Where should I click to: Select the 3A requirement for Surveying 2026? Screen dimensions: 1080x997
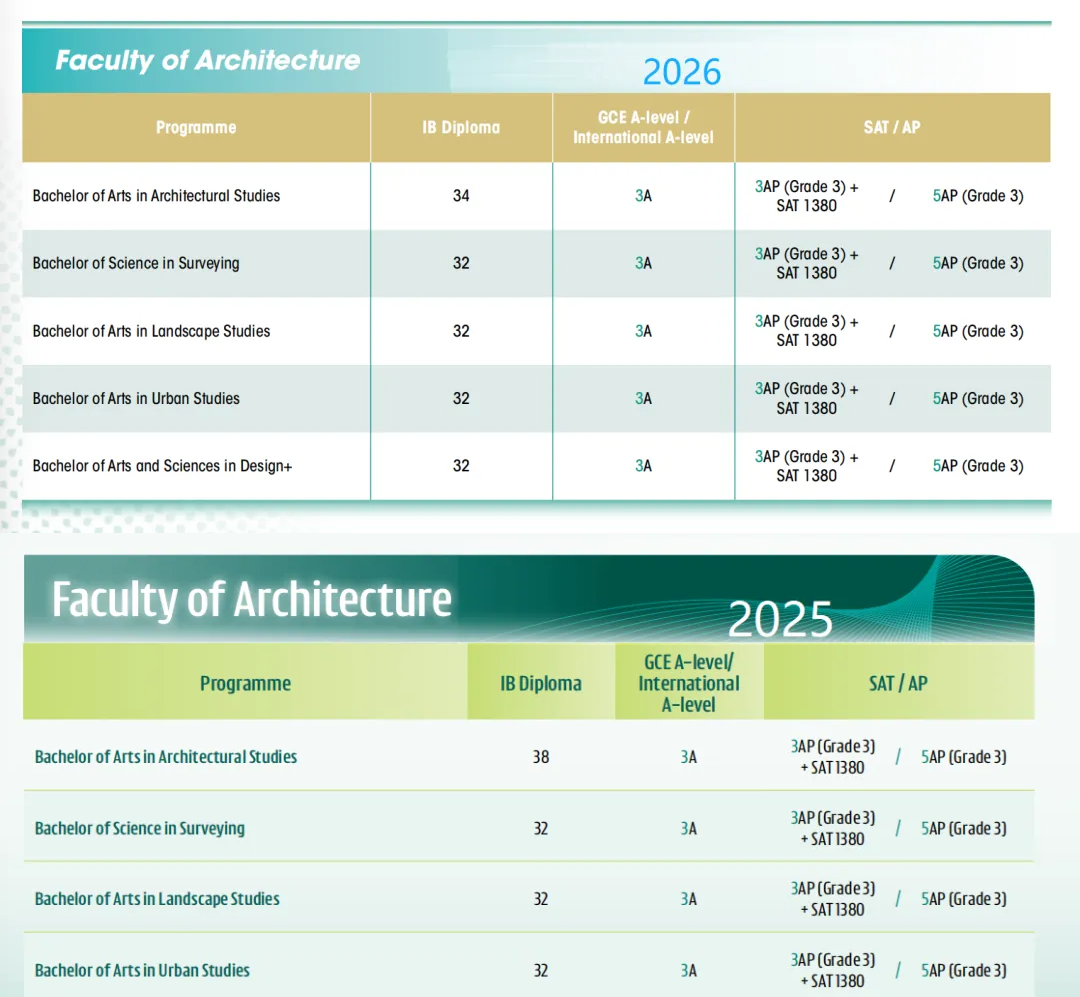coord(642,263)
